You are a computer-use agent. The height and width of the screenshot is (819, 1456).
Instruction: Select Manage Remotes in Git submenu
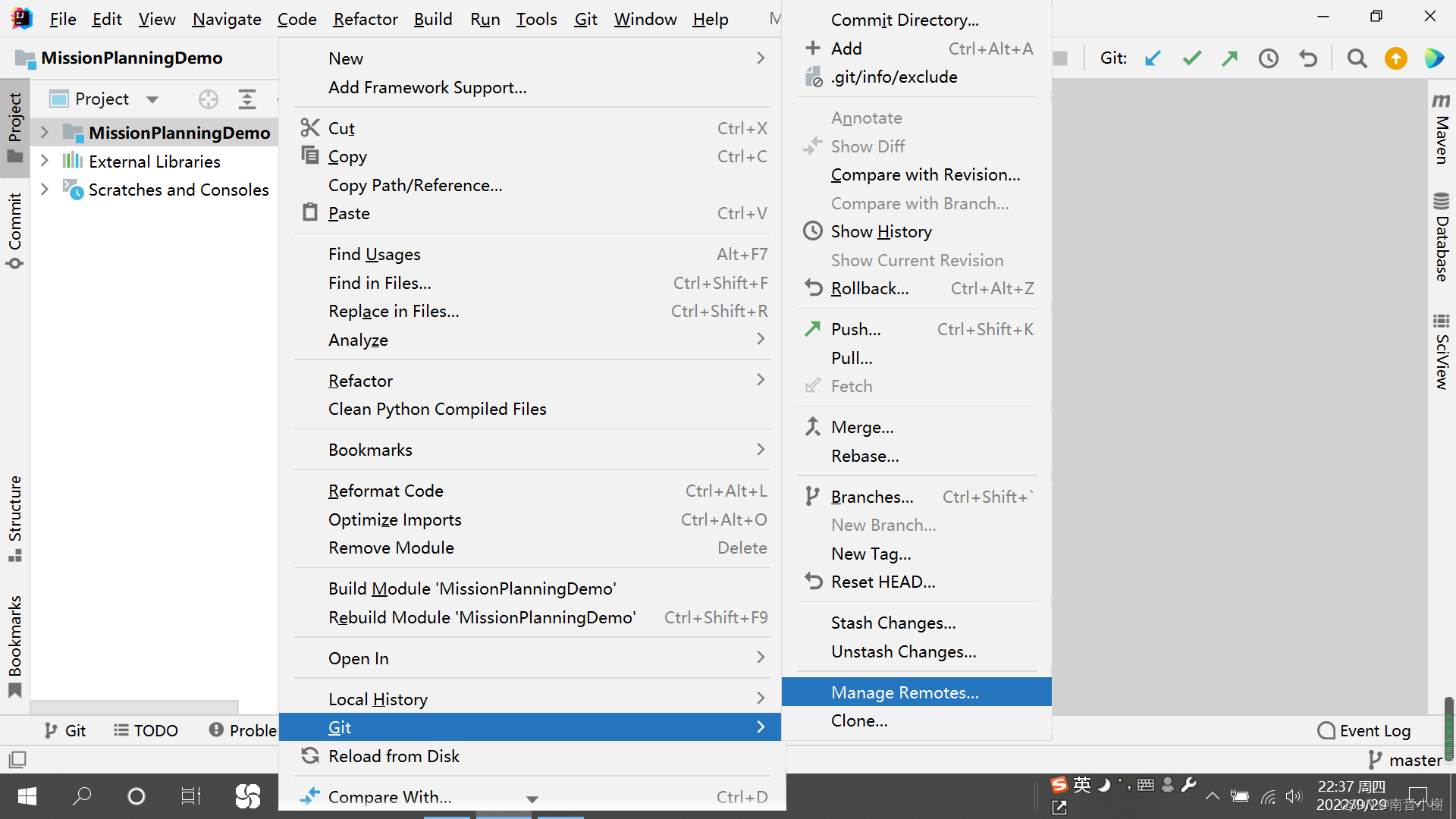point(917,692)
